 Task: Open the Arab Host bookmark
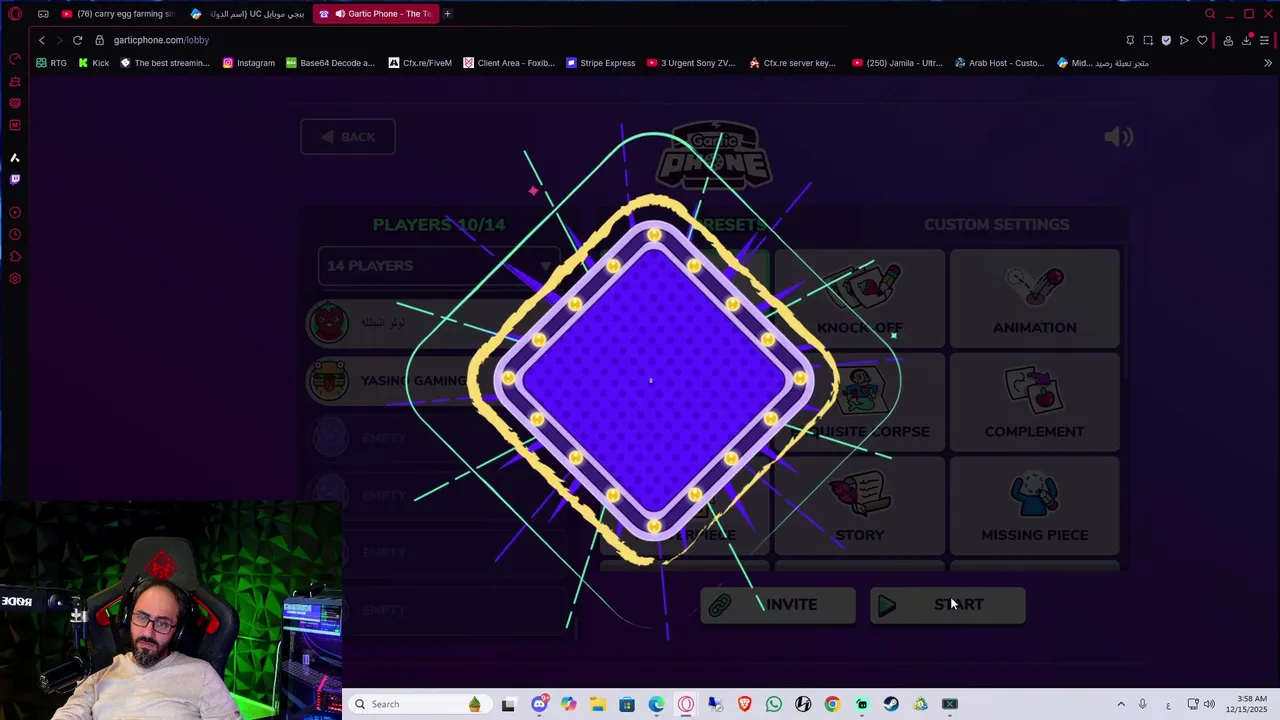click(x=1000, y=63)
